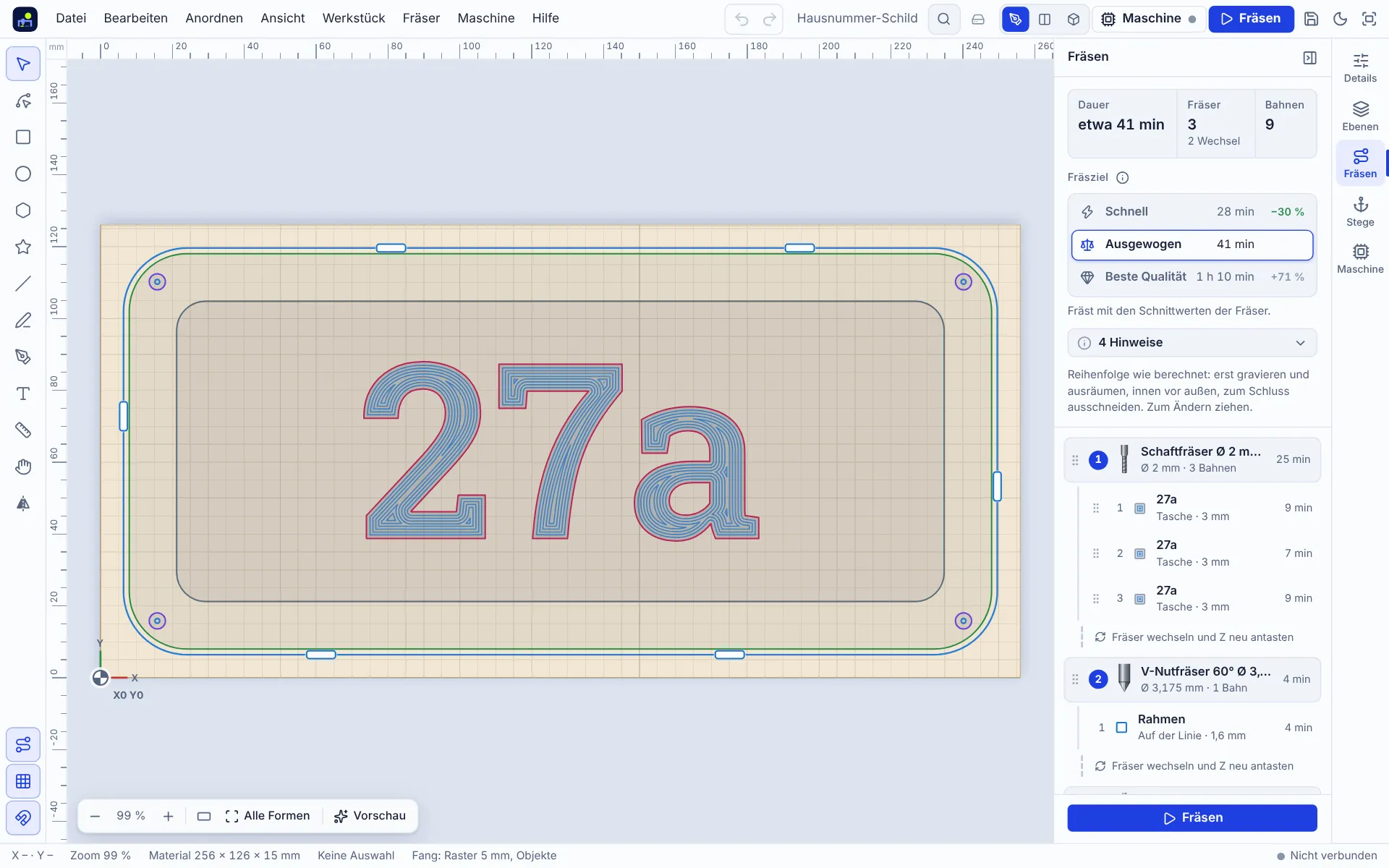1389x868 pixels.
Task: Select the arrow selection tool
Action: click(23, 64)
